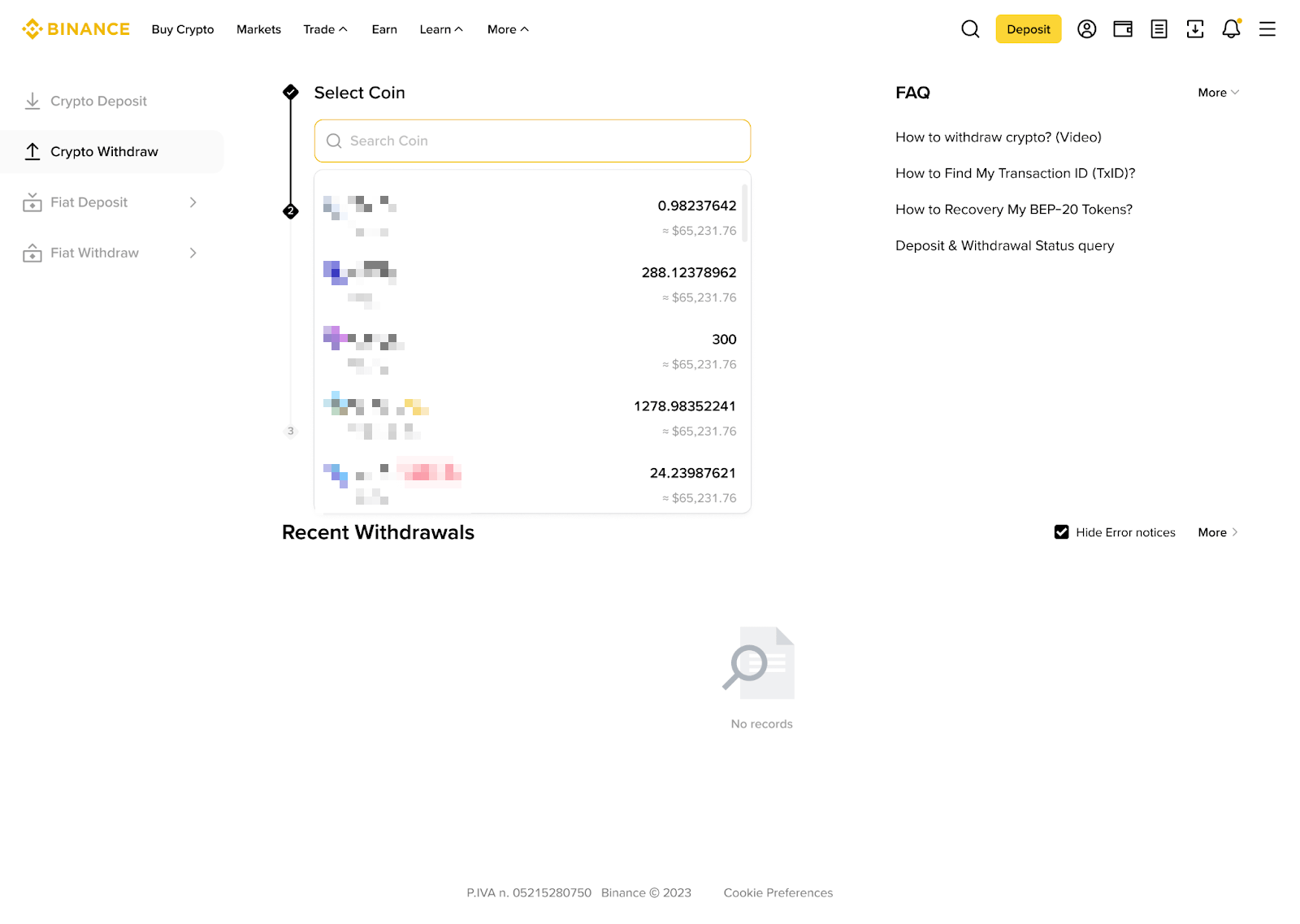Open the Earn menu item
This screenshot has height=924, width=1300.
tap(384, 29)
